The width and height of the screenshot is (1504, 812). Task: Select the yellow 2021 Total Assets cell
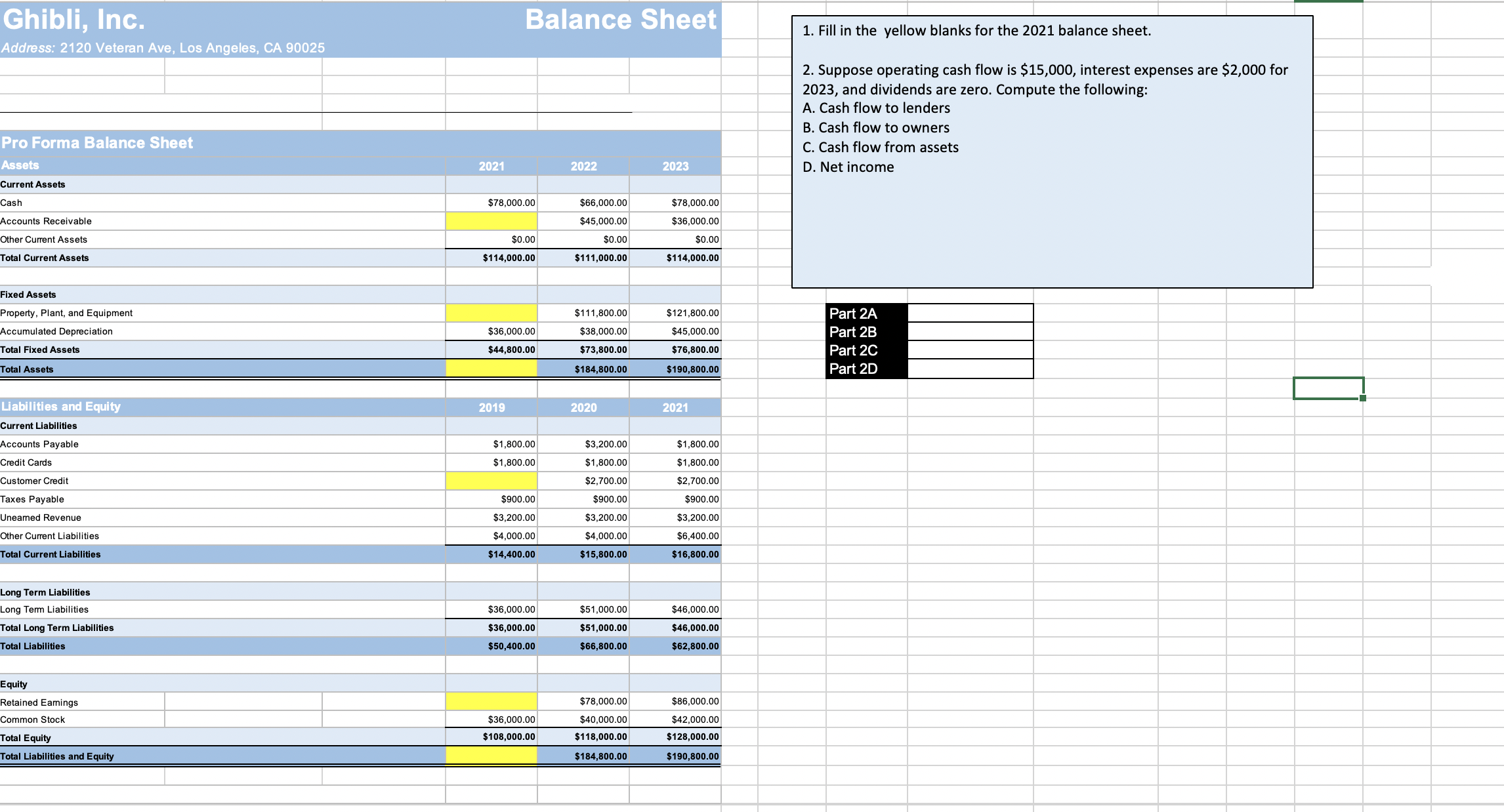click(x=491, y=369)
